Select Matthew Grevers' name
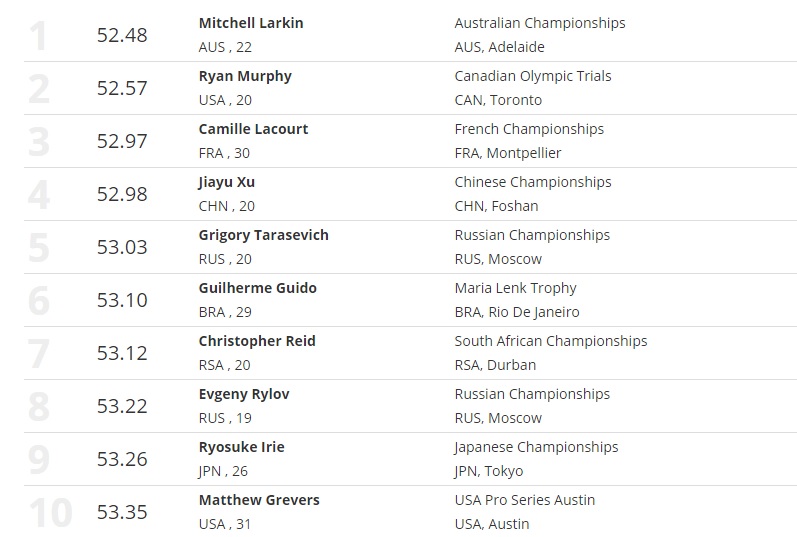This screenshot has height=537, width=797. coord(259,500)
